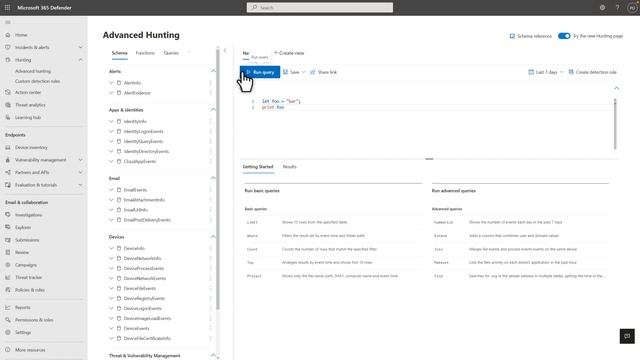640x360 pixels.
Task: Open Review in sidebar
Action: (x=22, y=252)
